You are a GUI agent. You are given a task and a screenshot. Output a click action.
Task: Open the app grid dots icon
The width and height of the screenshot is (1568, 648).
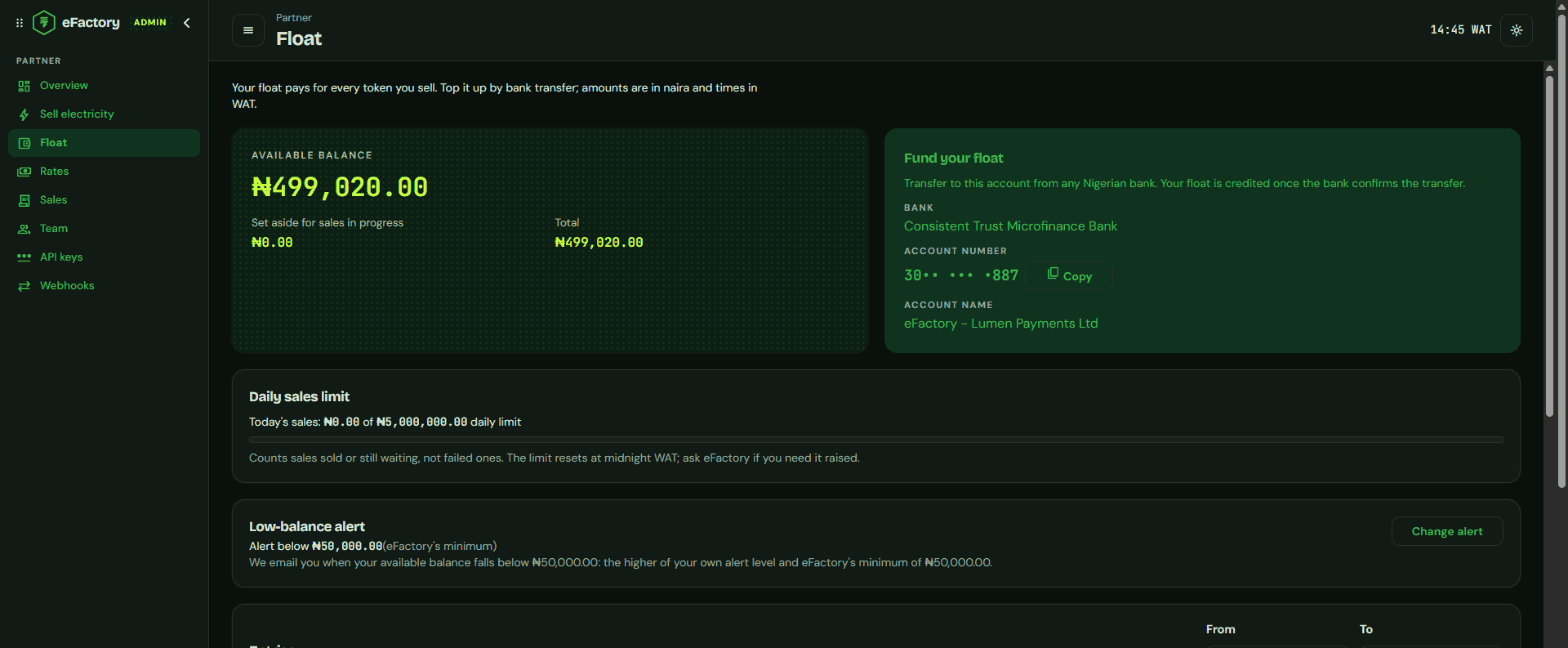pyautogui.click(x=19, y=23)
